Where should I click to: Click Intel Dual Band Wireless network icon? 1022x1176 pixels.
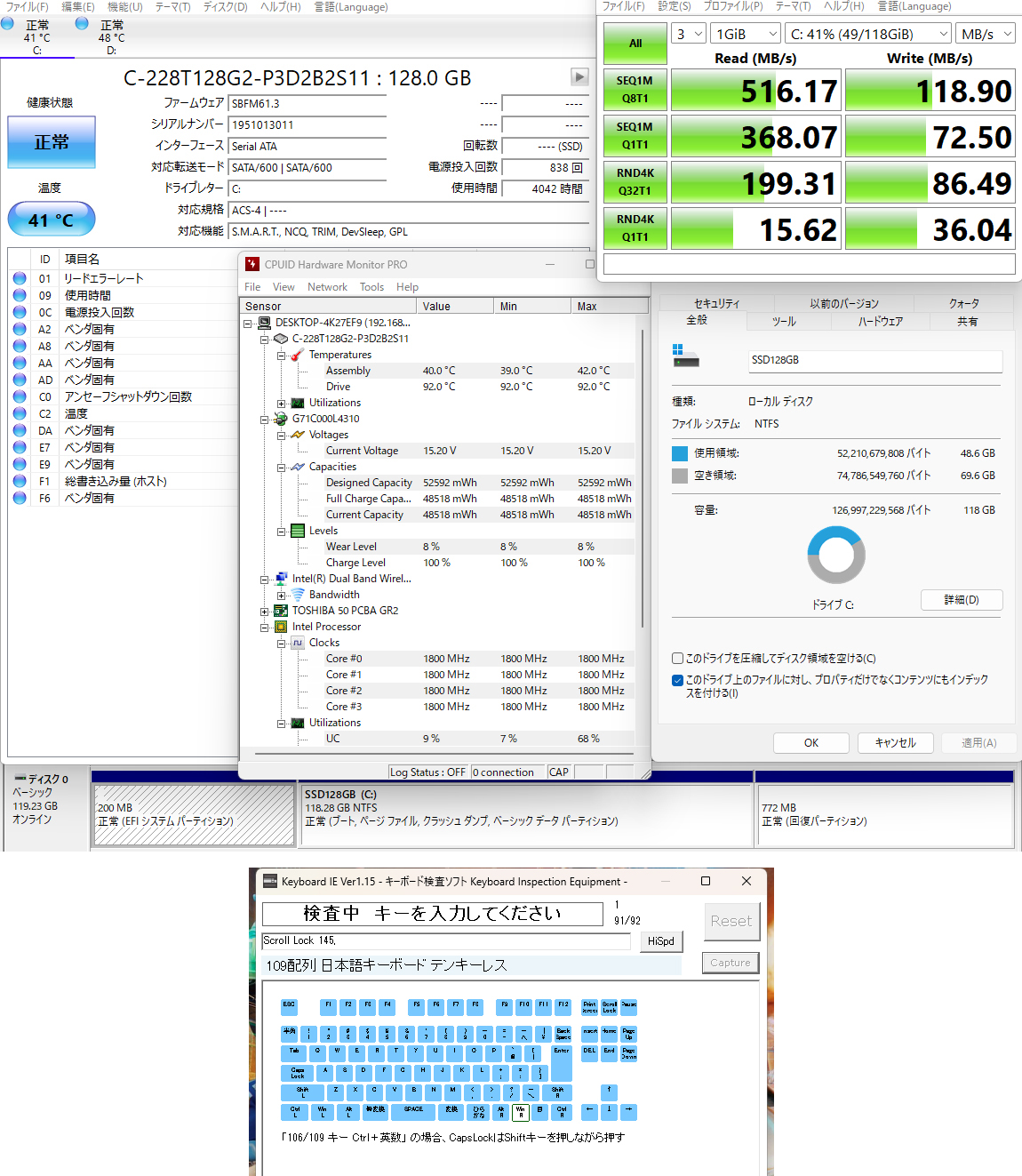coord(281,579)
